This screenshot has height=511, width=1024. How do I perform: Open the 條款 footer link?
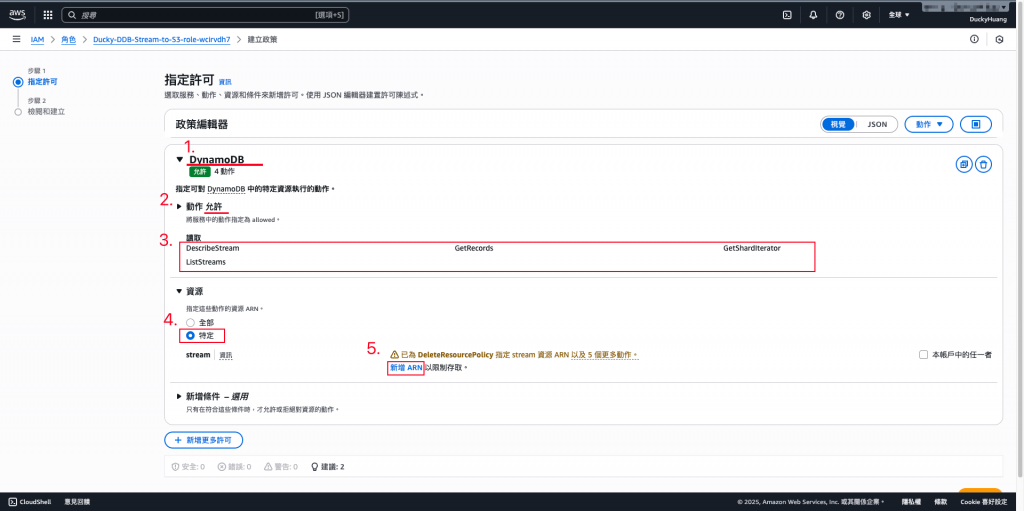coord(941,502)
